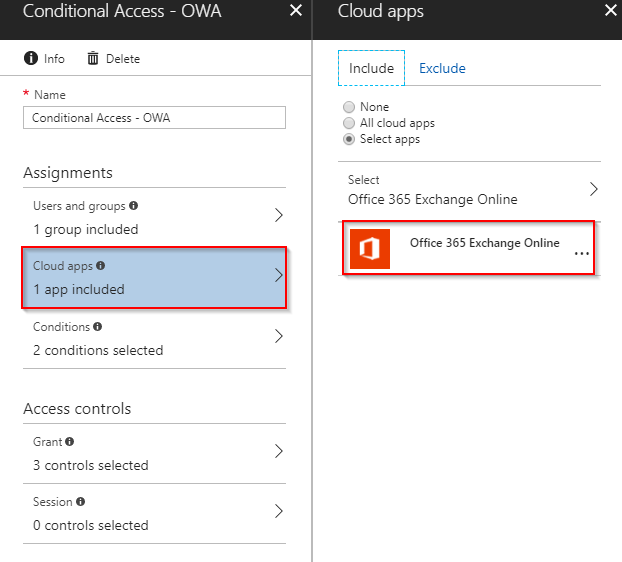Viewport: 622px width, 562px height.
Task: Select the All cloud apps radio option
Action: coord(349,123)
